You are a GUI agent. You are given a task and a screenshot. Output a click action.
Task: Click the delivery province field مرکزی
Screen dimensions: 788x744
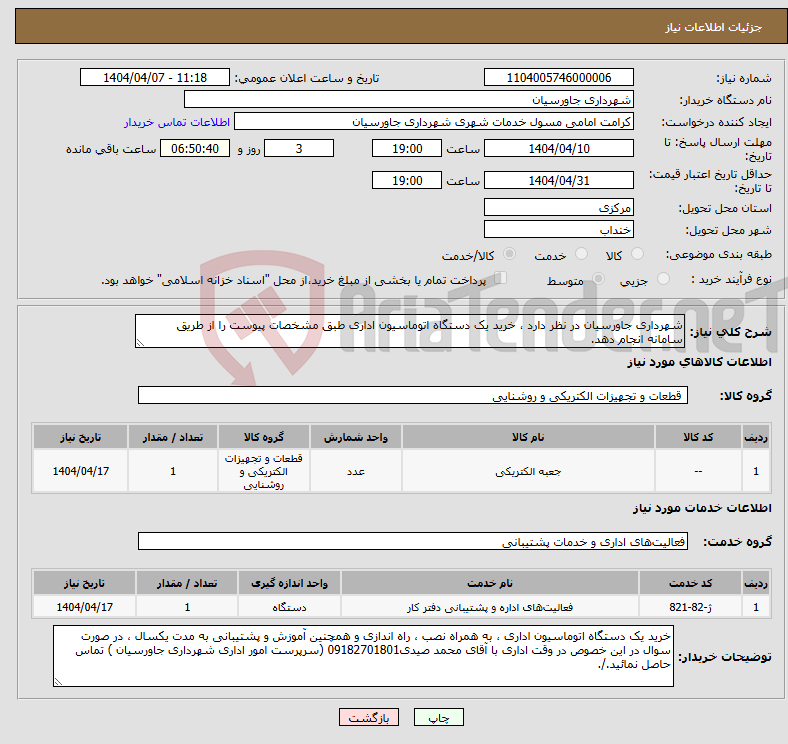pos(559,207)
